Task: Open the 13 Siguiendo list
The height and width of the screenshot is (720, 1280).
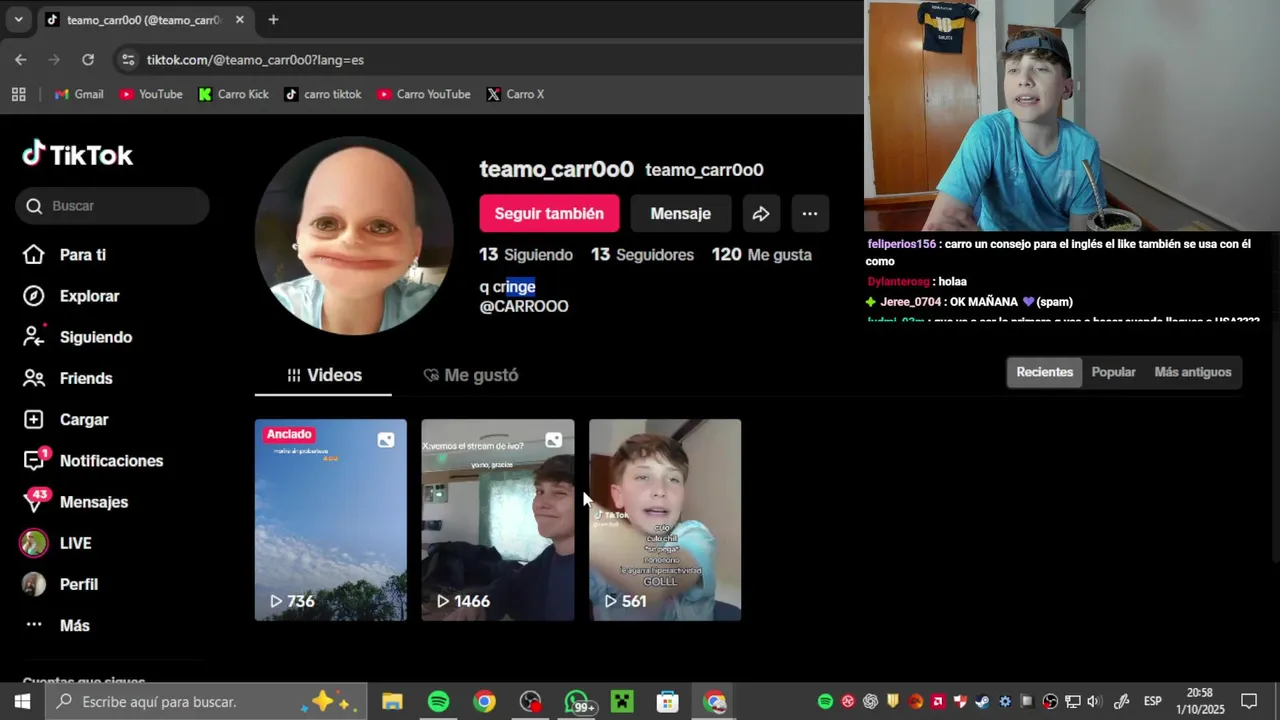Action: tap(526, 255)
